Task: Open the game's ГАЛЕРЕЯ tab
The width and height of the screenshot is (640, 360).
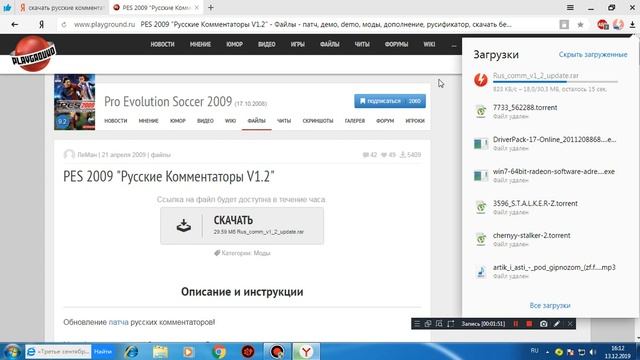Action: click(x=355, y=121)
